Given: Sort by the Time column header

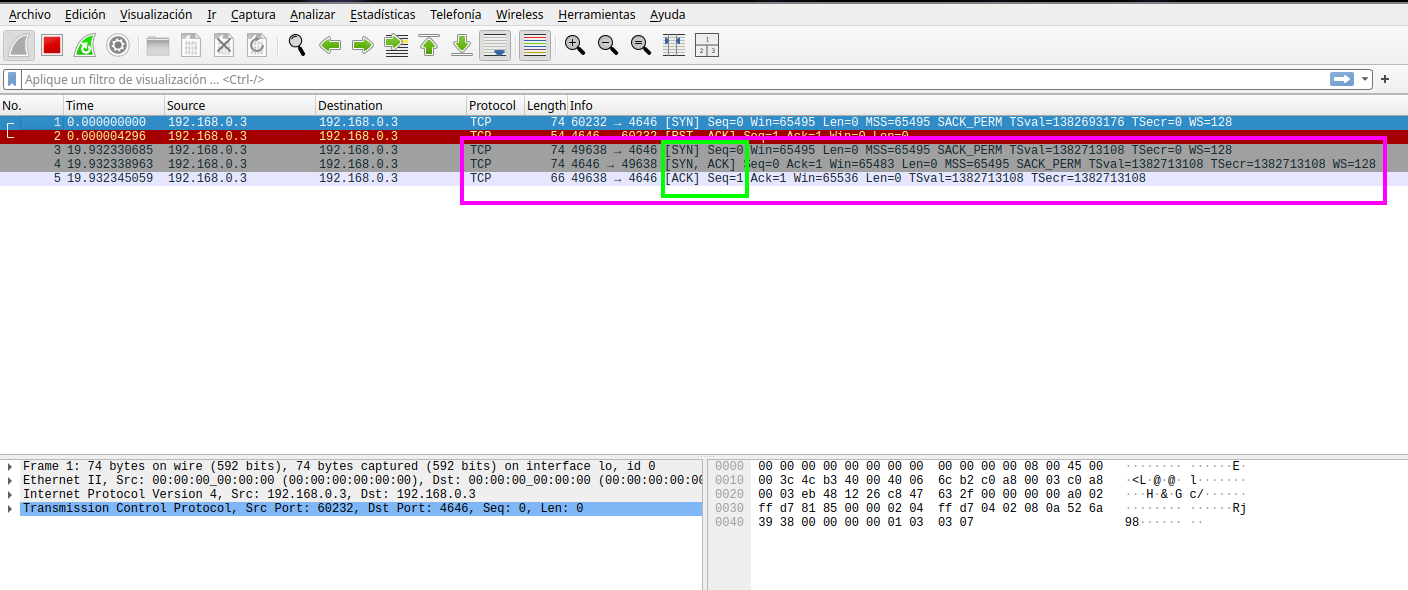Looking at the screenshot, I should (x=114, y=105).
